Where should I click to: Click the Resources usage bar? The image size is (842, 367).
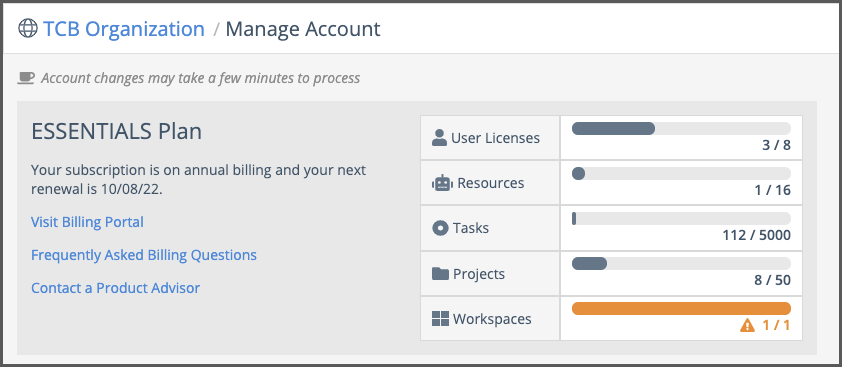point(681,174)
